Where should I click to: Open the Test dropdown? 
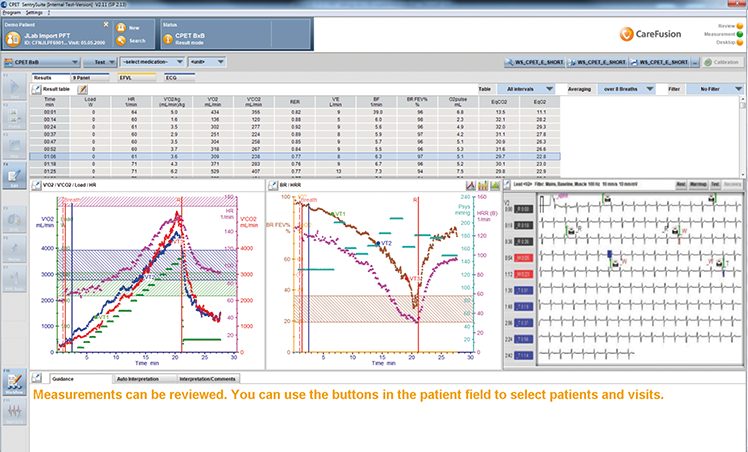point(100,62)
